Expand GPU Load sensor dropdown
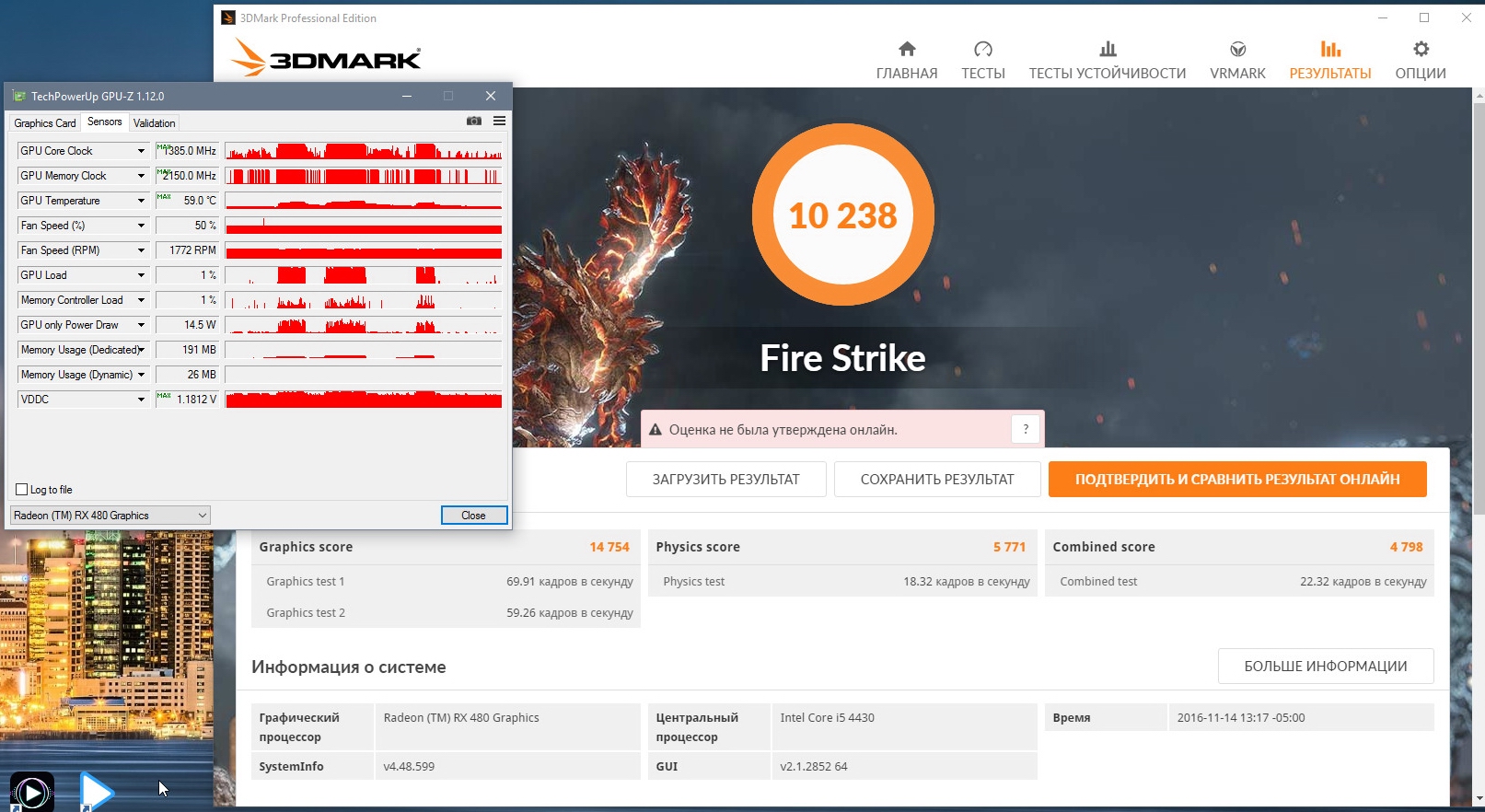The width and height of the screenshot is (1485, 812). 141,275
